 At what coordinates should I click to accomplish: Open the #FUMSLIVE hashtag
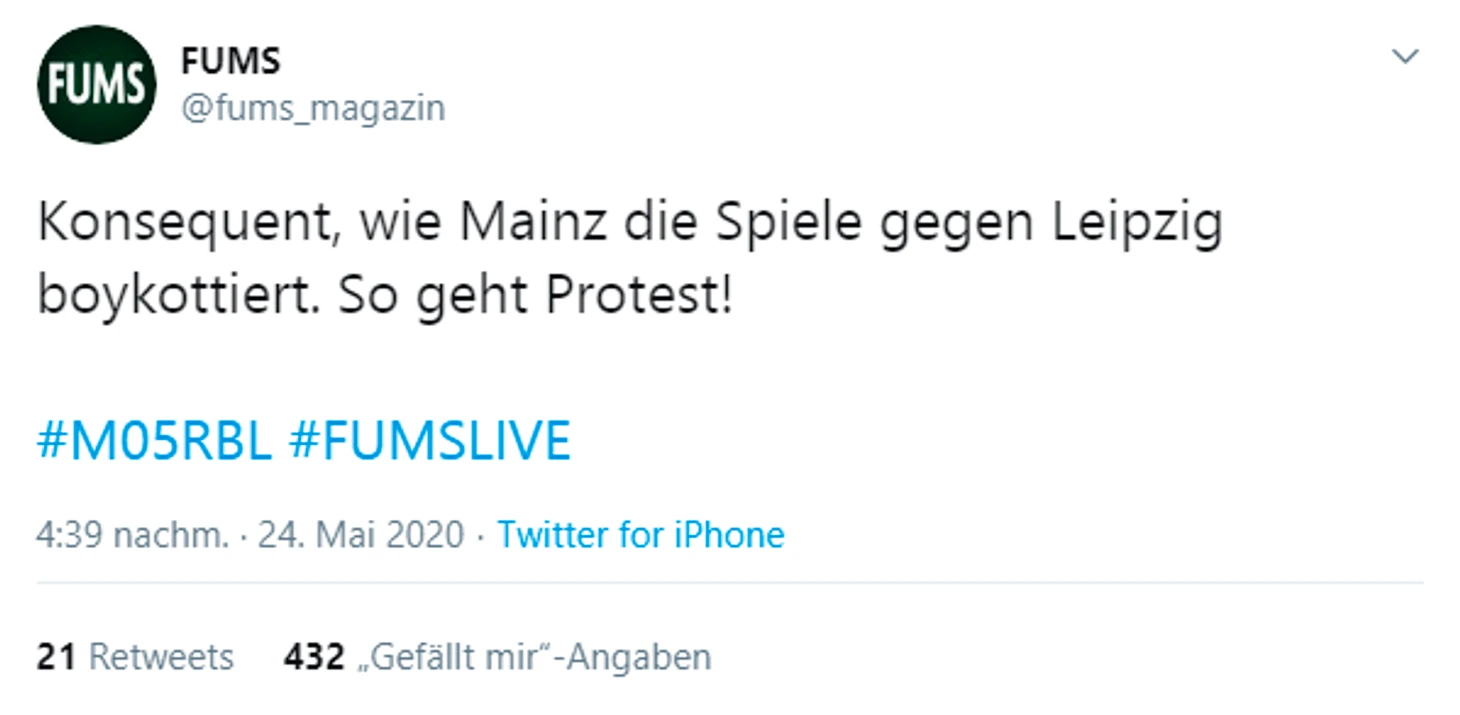[429, 441]
